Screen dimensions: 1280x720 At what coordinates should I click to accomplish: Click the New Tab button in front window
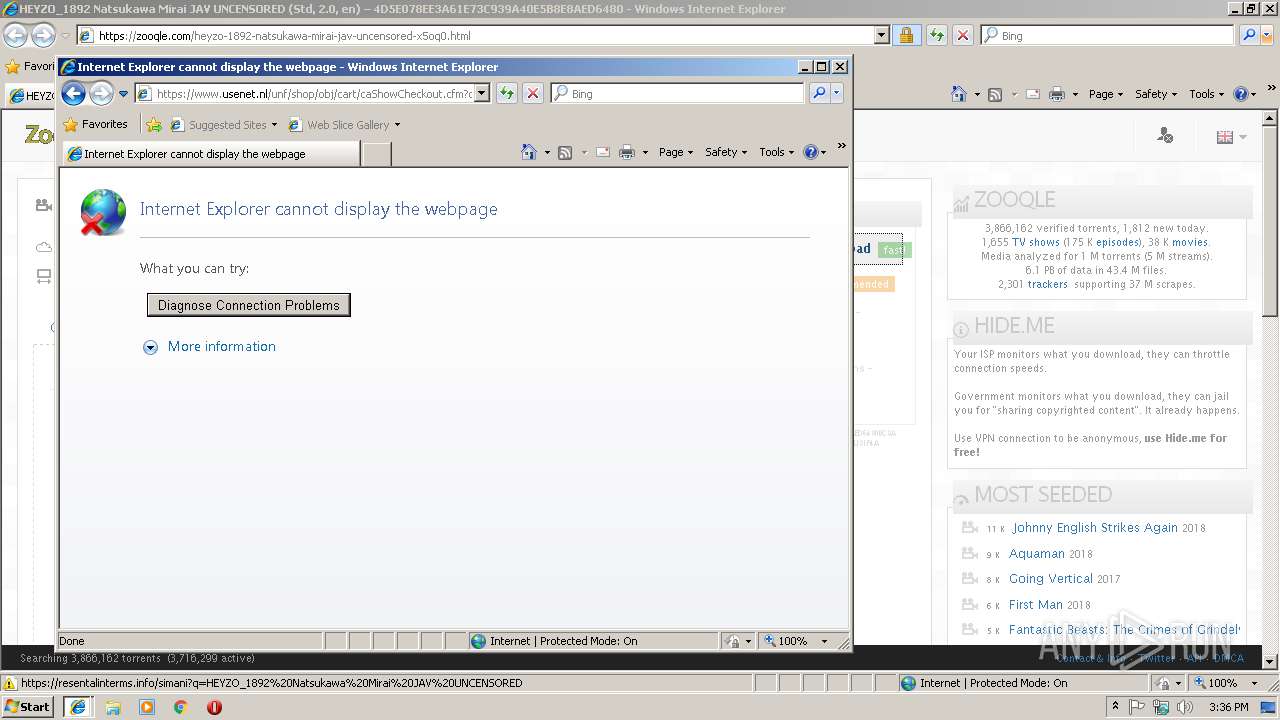point(376,154)
